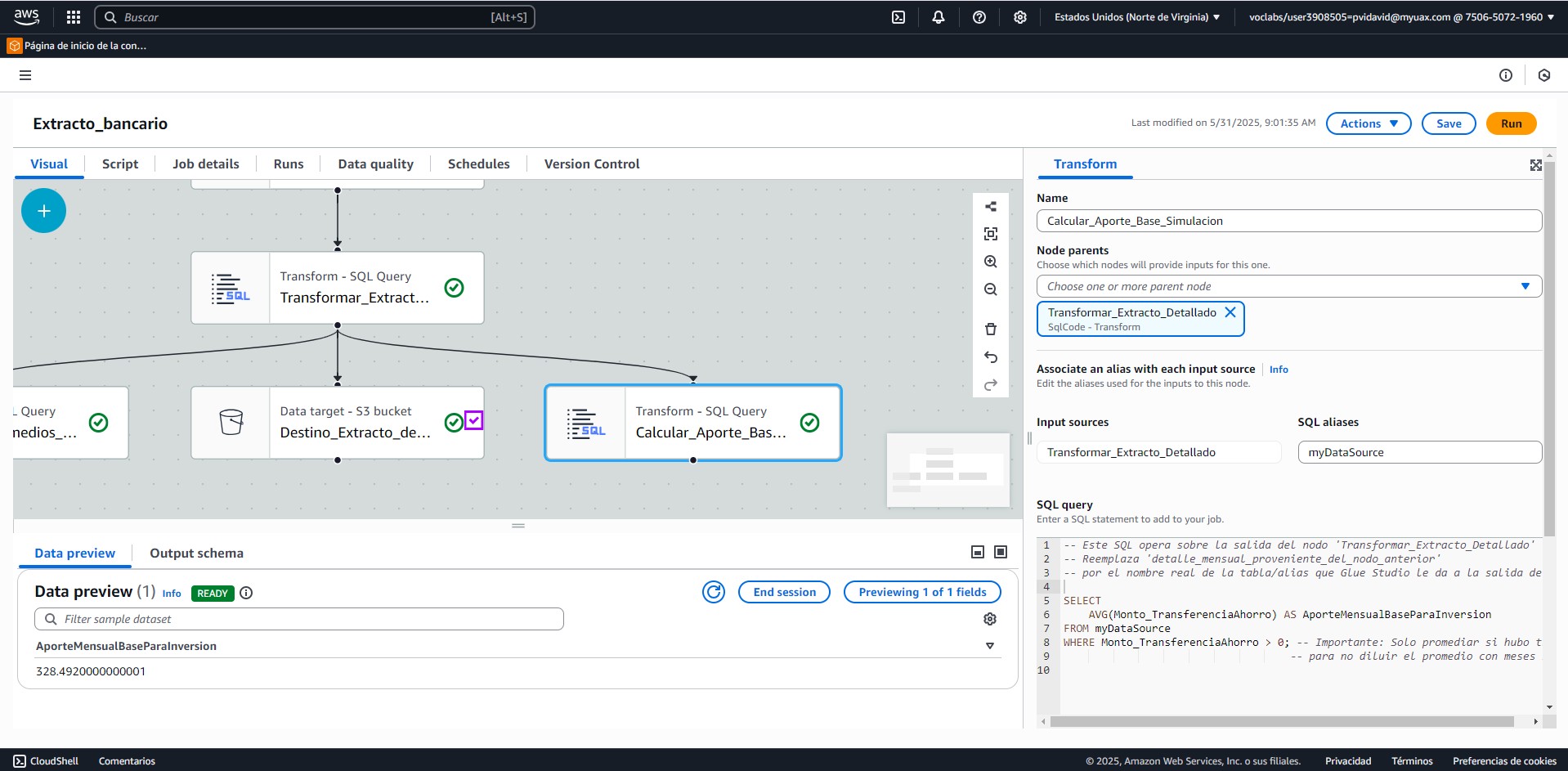Run the Extracto_bancario job
This screenshot has width=1568, height=771.
(x=1512, y=123)
